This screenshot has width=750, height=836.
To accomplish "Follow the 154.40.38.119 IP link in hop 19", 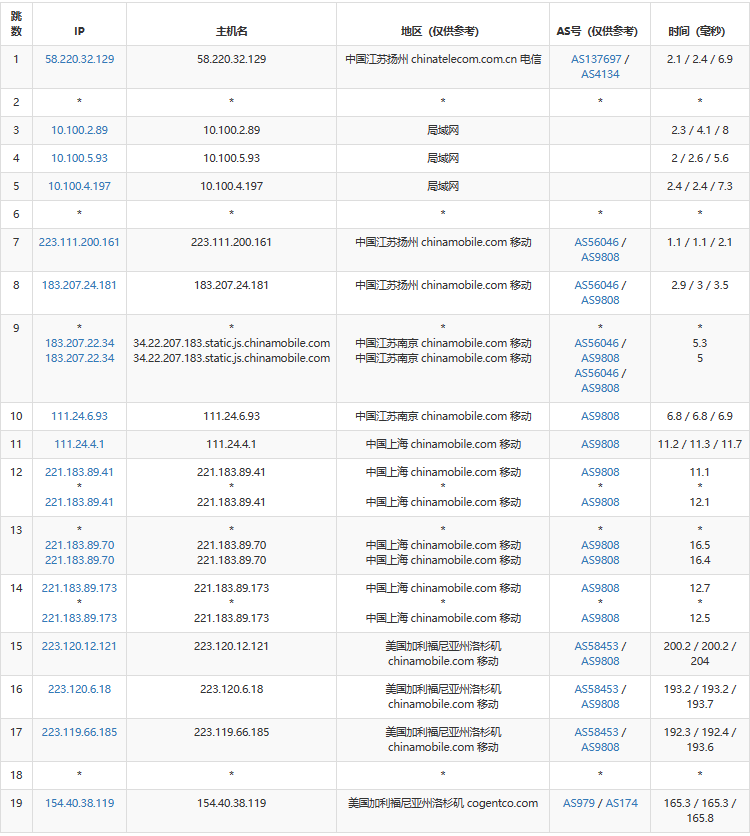I will click(79, 803).
